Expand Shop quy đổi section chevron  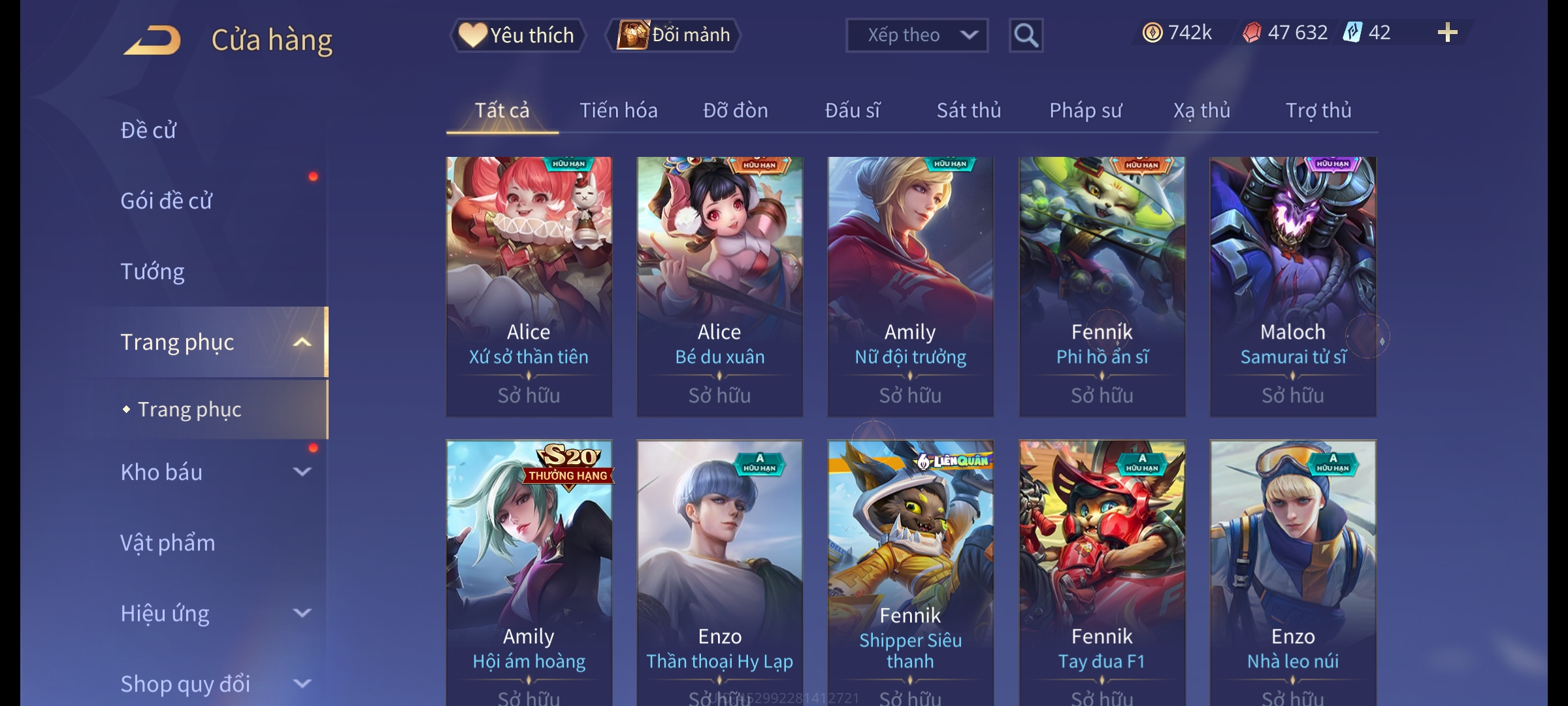coord(302,684)
